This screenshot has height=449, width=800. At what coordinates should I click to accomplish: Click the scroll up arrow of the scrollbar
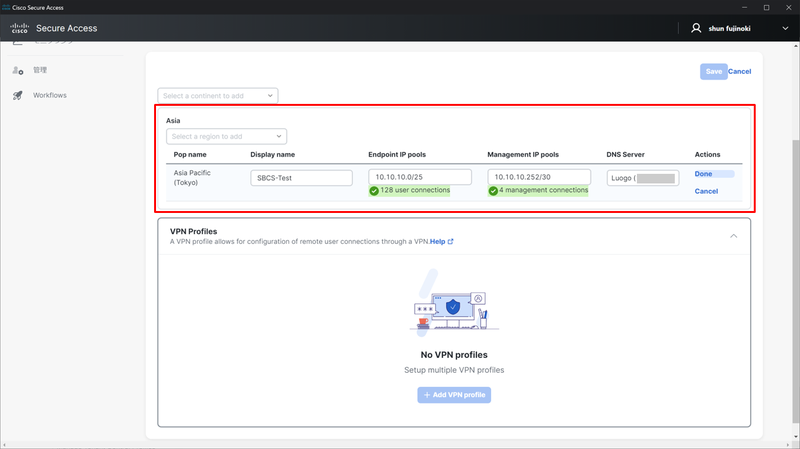tap(796, 46)
